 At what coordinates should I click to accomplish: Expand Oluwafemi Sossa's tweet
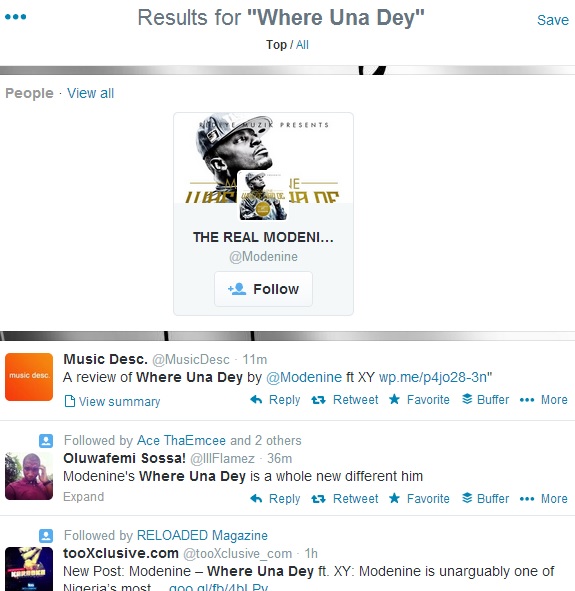tap(84, 497)
